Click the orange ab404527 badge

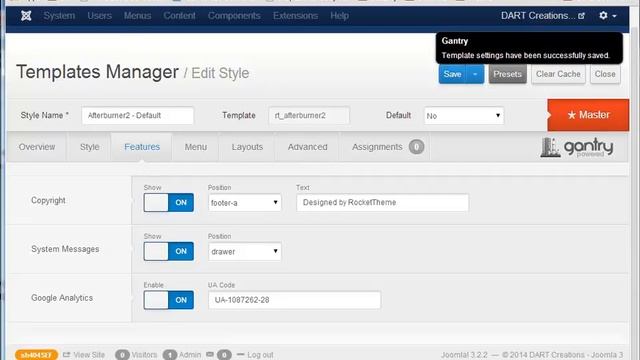point(36,355)
